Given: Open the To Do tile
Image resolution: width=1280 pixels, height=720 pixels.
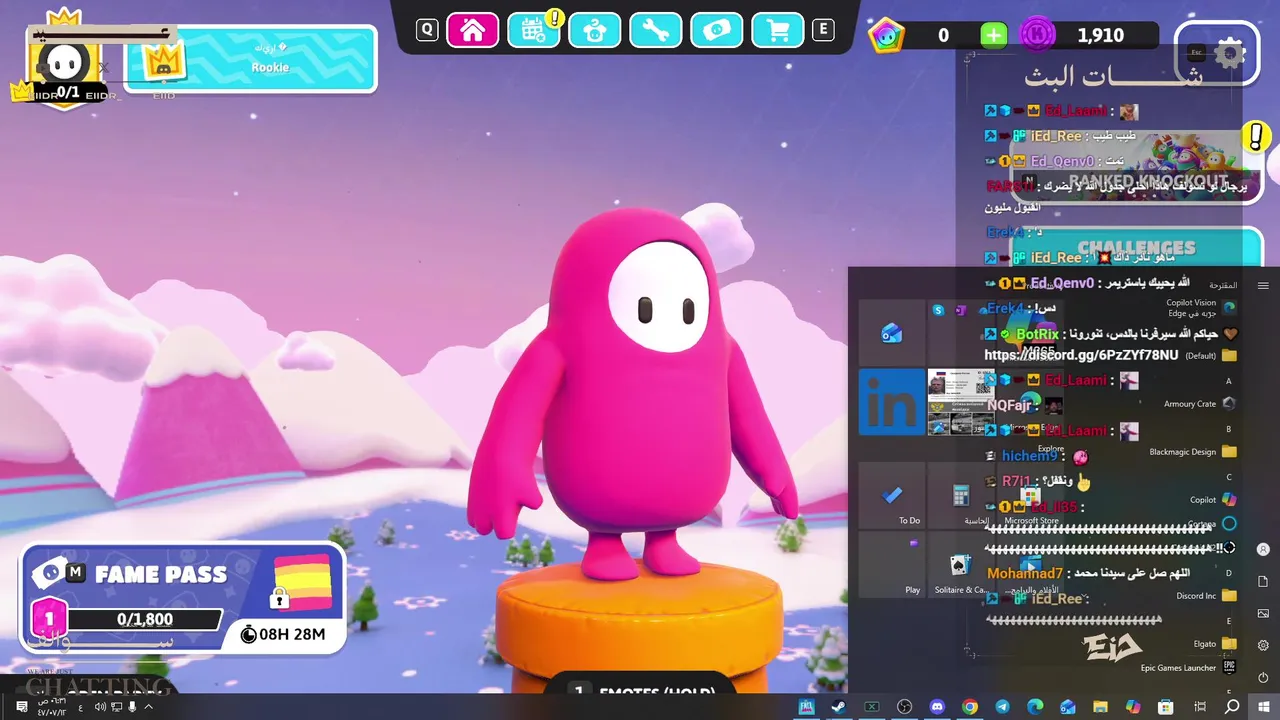Looking at the screenshot, I should (x=892, y=497).
